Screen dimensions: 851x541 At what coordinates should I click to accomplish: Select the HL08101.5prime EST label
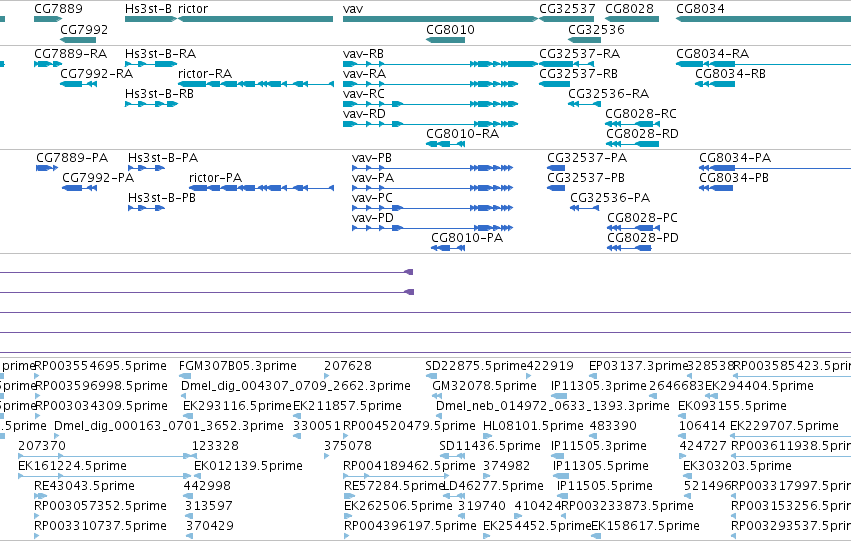[533, 426]
